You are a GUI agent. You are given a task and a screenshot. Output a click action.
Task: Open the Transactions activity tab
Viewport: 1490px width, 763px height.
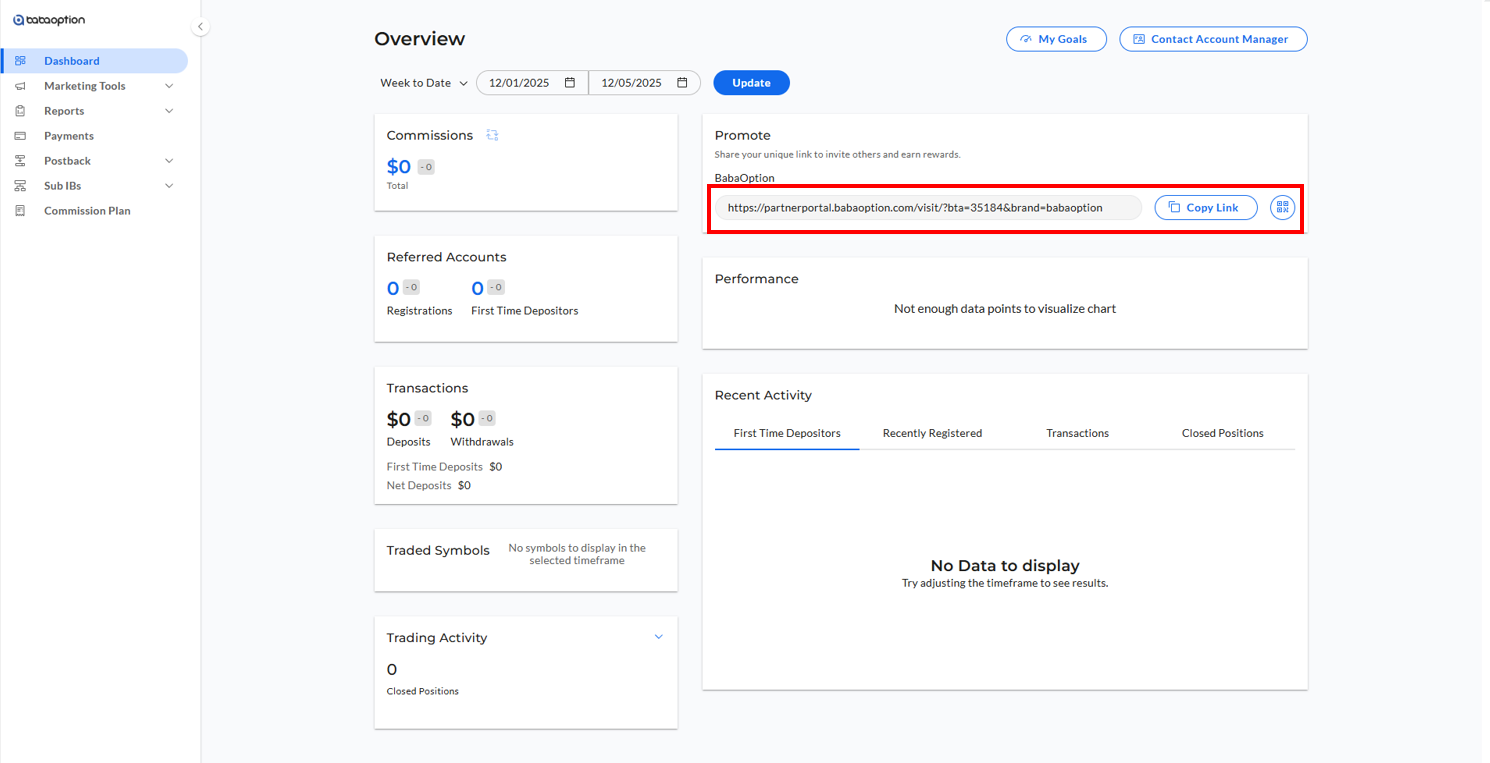pyautogui.click(x=1077, y=433)
